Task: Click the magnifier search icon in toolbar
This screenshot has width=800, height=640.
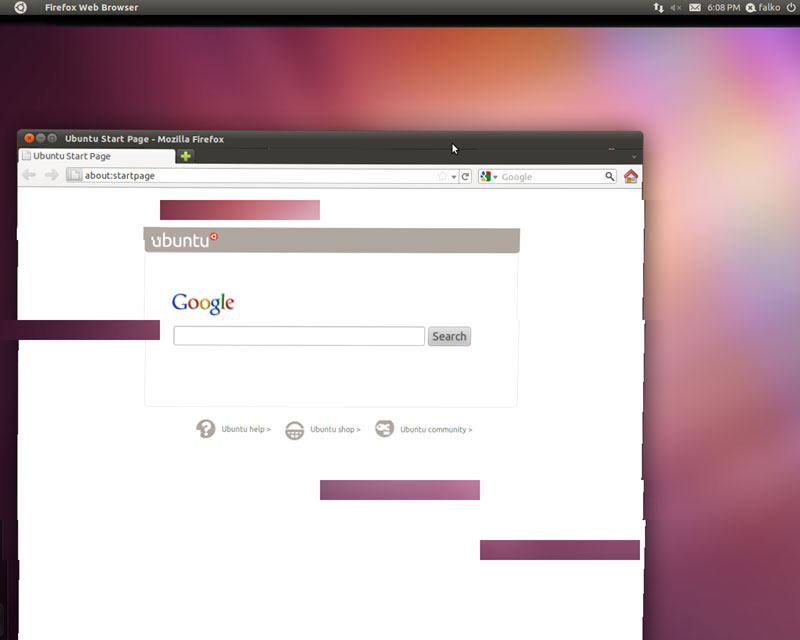Action: pos(610,177)
